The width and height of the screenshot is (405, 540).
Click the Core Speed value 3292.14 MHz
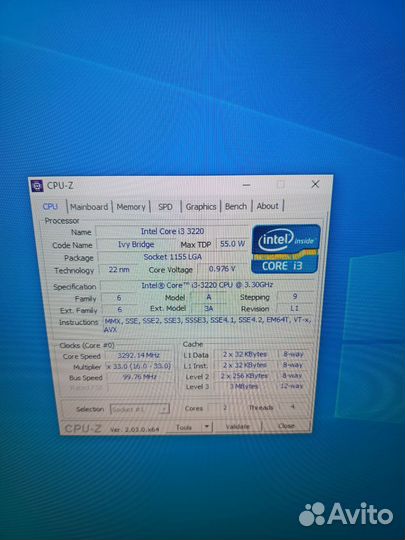click(x=138, y=355)
